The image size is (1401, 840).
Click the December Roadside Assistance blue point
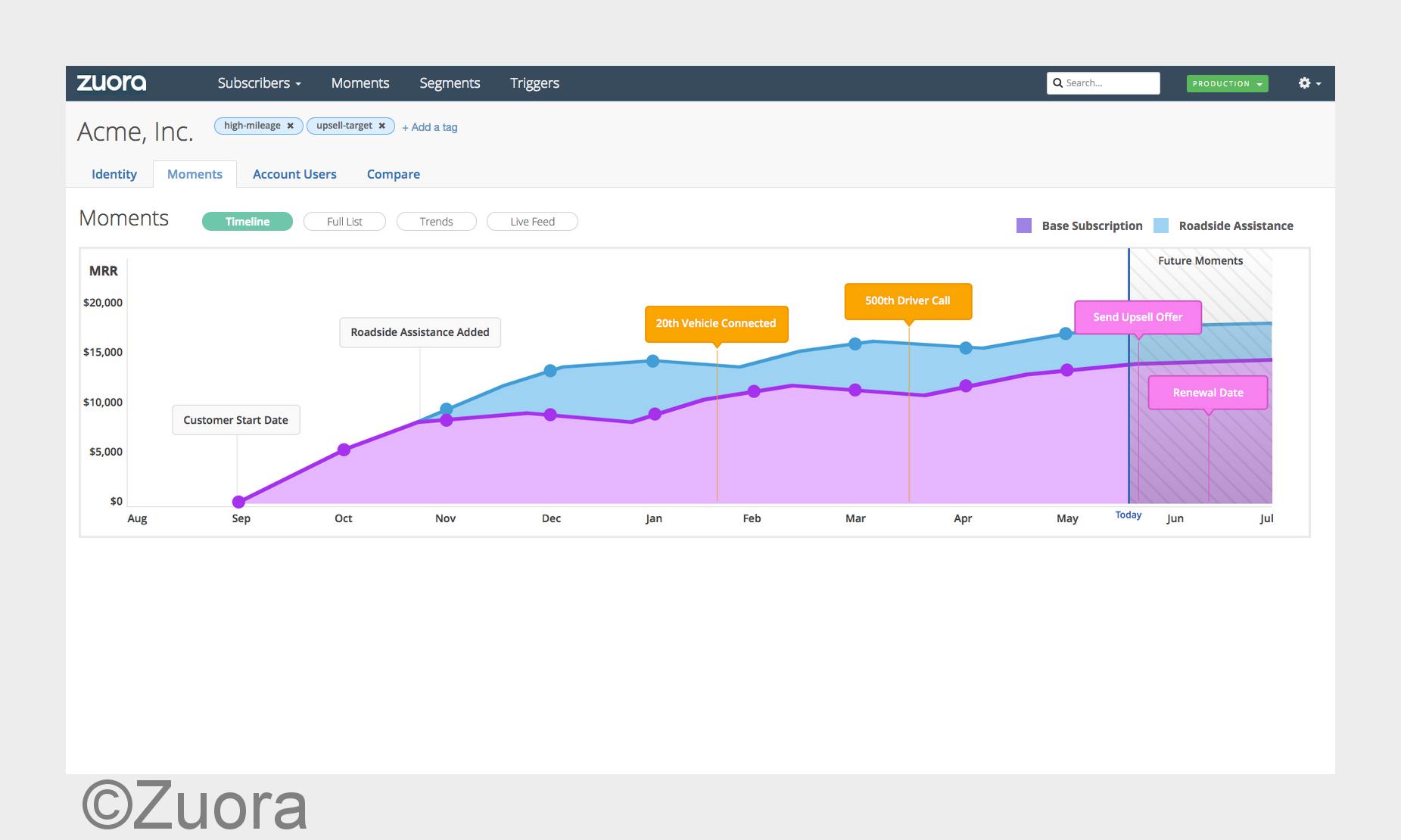(x=550, y=371)
